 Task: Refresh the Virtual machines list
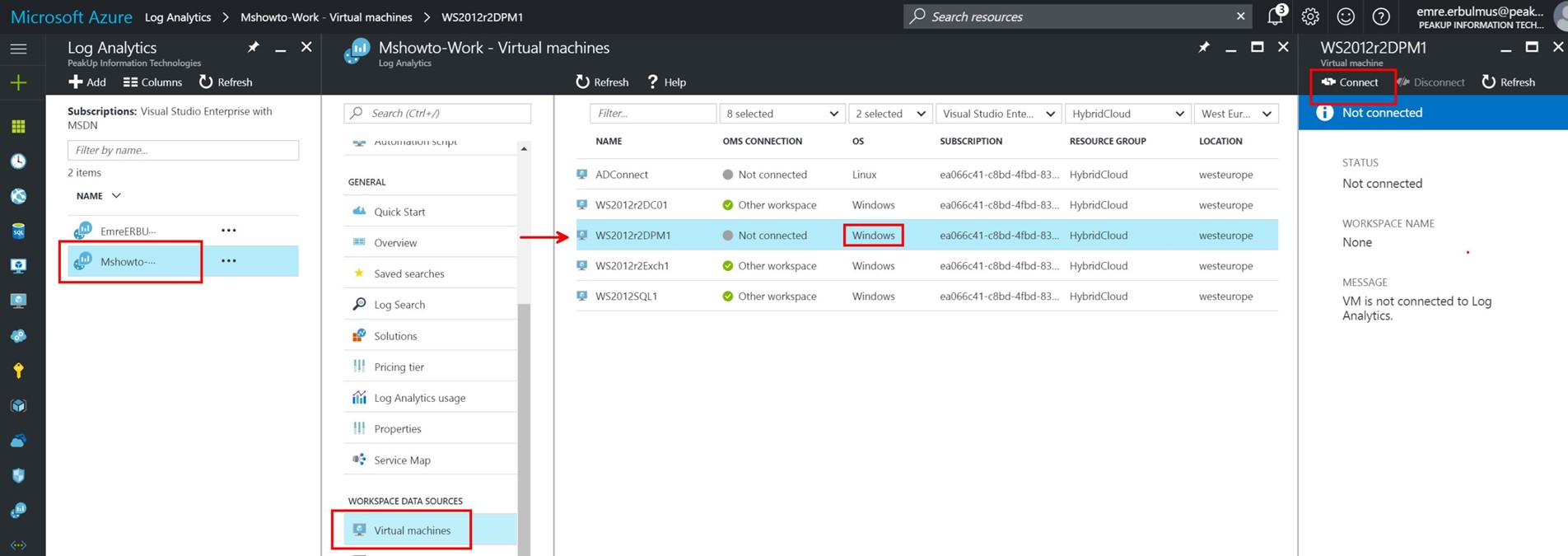tap(602, 82)
